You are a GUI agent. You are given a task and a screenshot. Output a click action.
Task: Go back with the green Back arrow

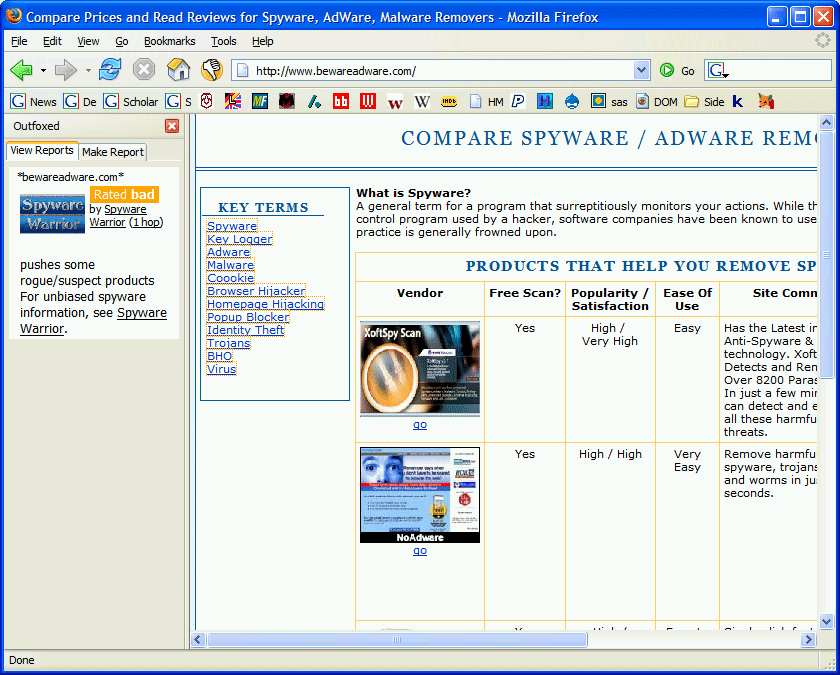click(x=21, y=70)
